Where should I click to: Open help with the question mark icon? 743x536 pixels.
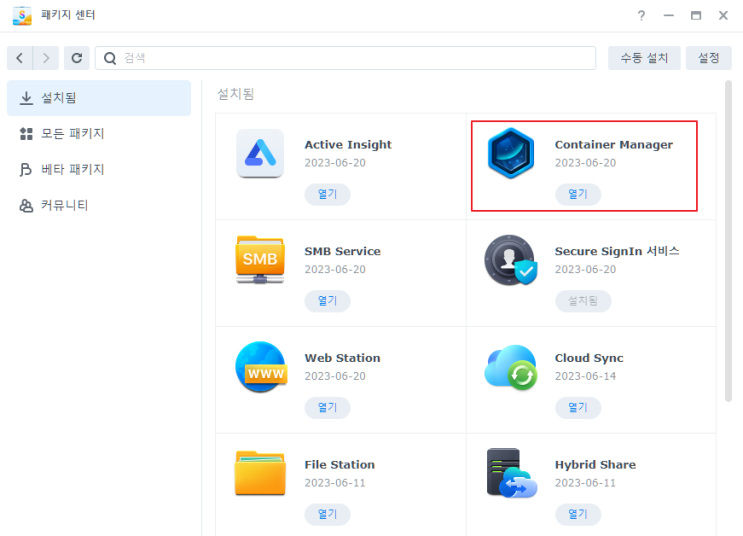point(641,16)
